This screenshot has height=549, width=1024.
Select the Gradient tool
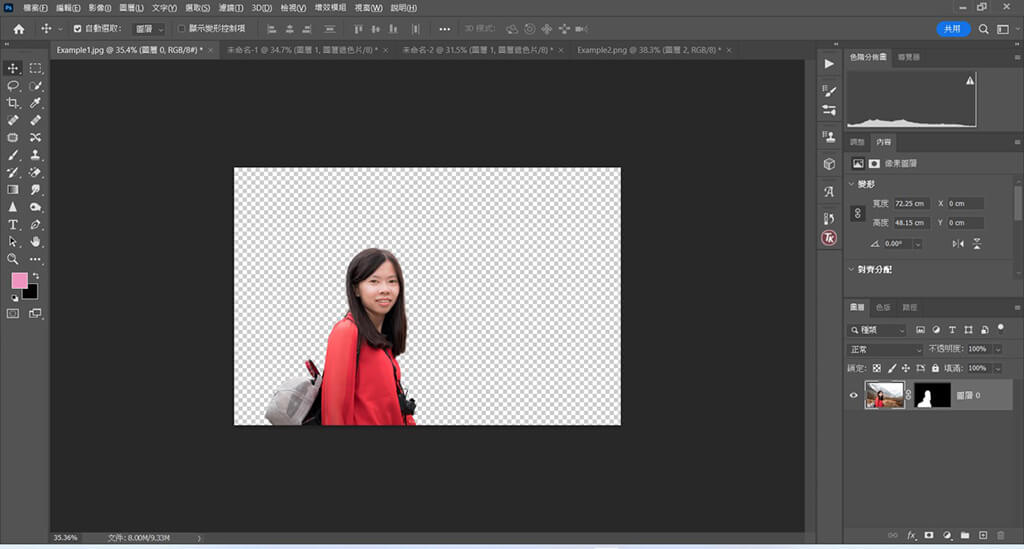pos(12,189)
